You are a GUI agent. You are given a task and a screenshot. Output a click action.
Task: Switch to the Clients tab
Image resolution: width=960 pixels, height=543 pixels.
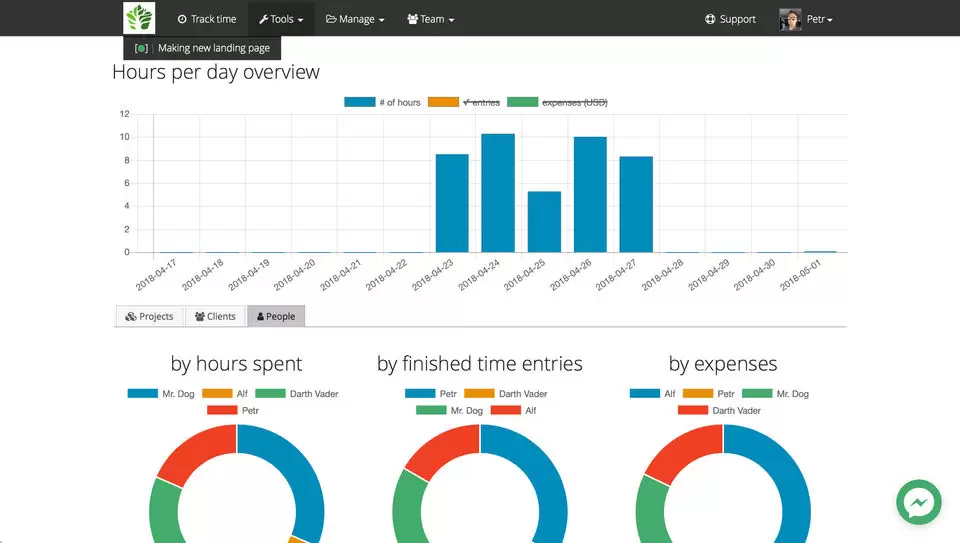215,316
